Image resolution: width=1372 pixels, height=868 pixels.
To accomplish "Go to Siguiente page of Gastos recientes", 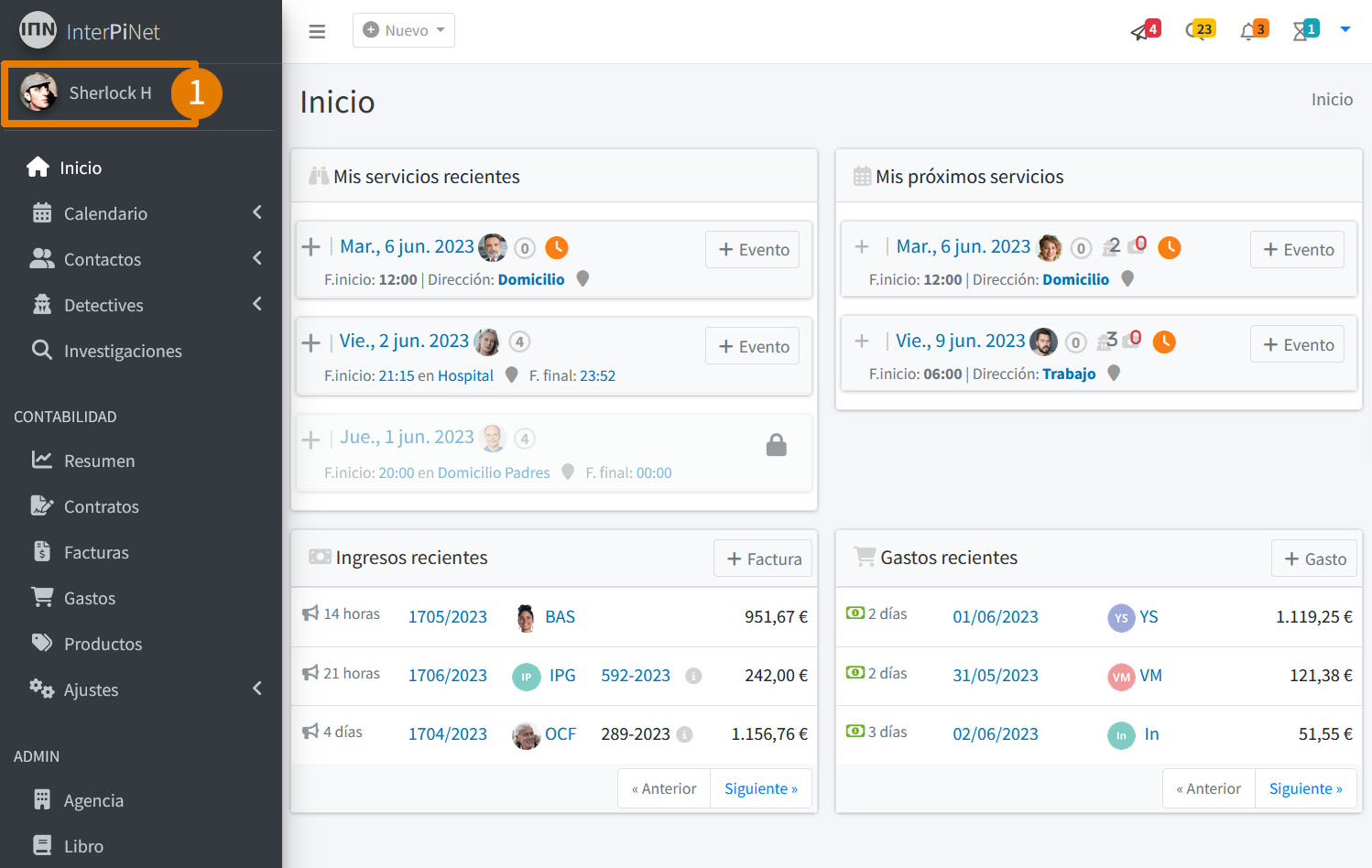I will [x=1306, y=788].
